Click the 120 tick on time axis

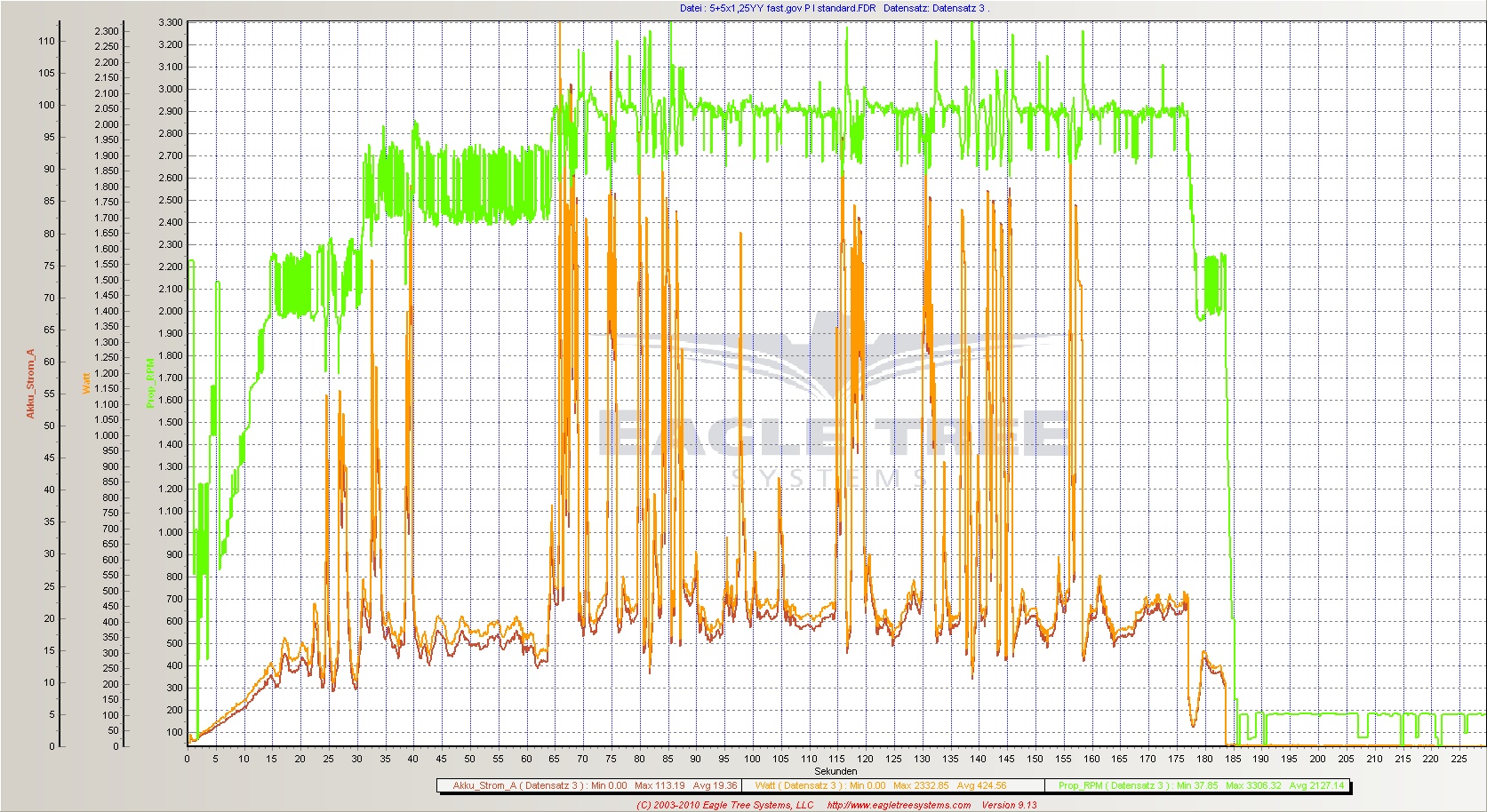865,759
